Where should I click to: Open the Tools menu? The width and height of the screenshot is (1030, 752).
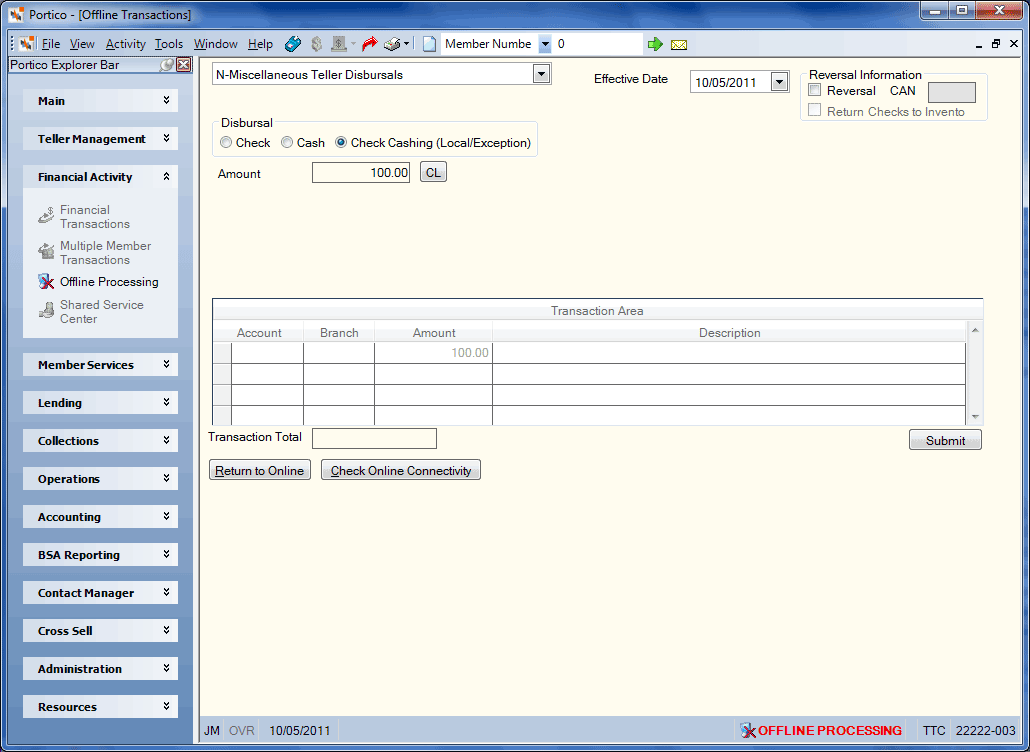coord(169,44)
